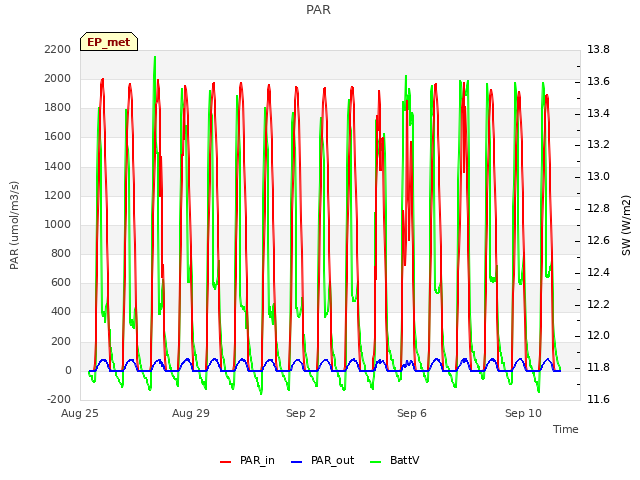The image size is (640, 480).
Task: Click the tallest green BattV spike peak
Action: 155,57
